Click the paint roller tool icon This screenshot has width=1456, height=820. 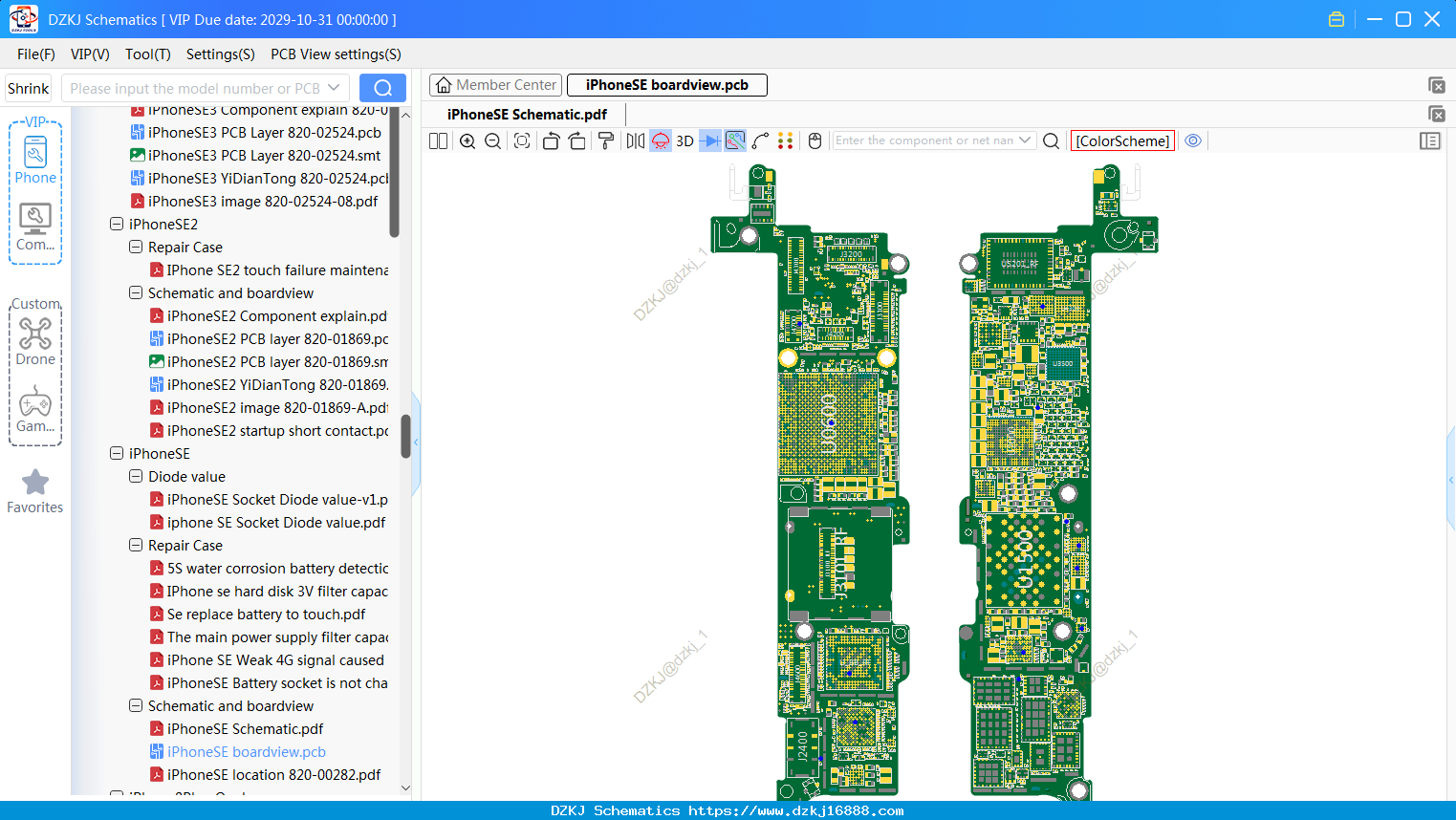click(x=606, y=140)
